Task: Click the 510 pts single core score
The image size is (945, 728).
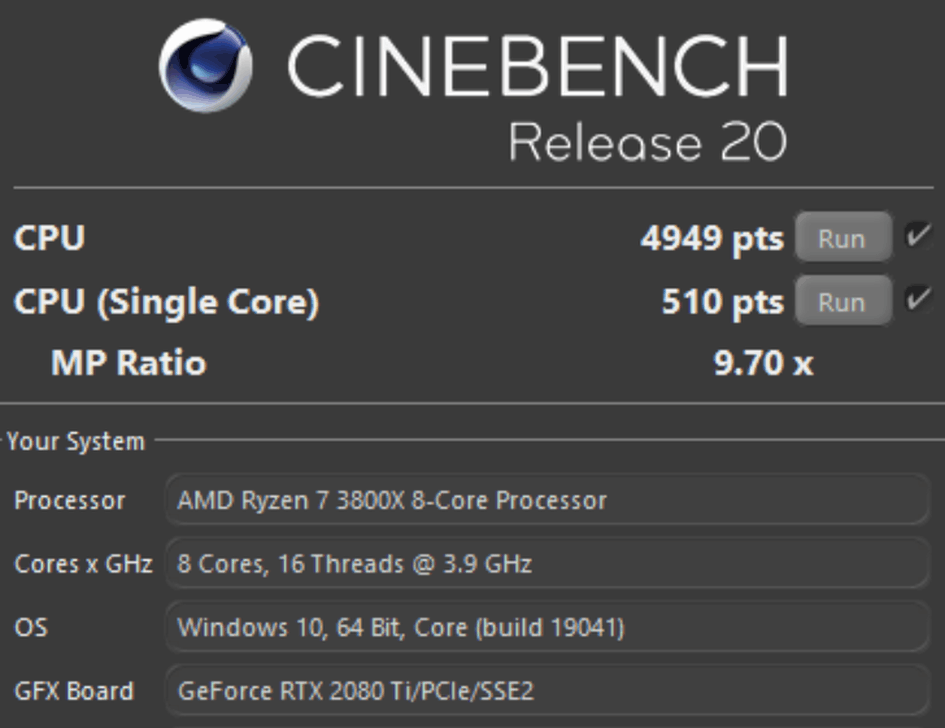Action: [x=723, y=302]
